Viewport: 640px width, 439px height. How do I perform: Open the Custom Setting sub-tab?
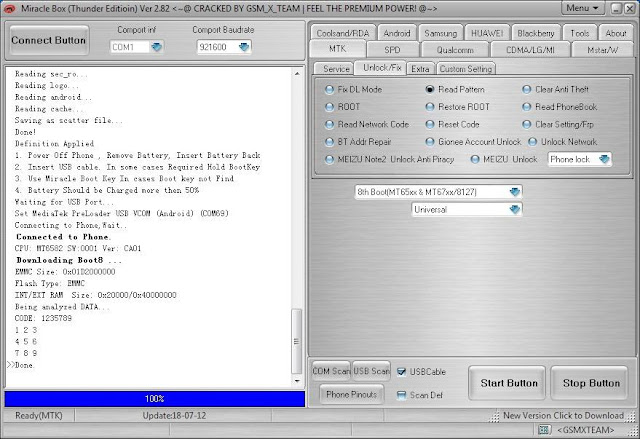point(466,69)
